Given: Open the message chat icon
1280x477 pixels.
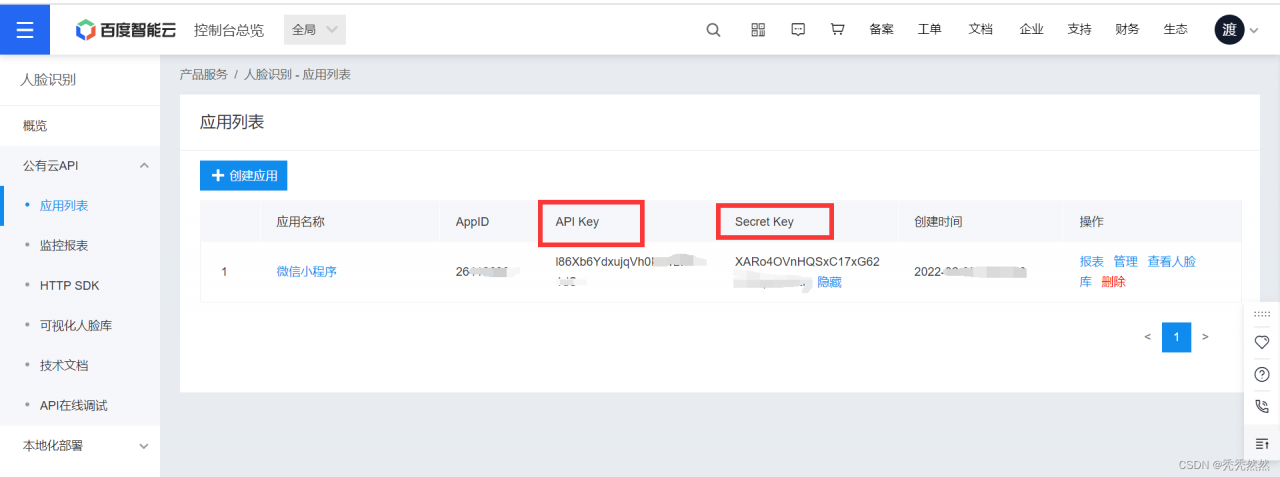Looking at the screenshot, I should tap(798, 30).
